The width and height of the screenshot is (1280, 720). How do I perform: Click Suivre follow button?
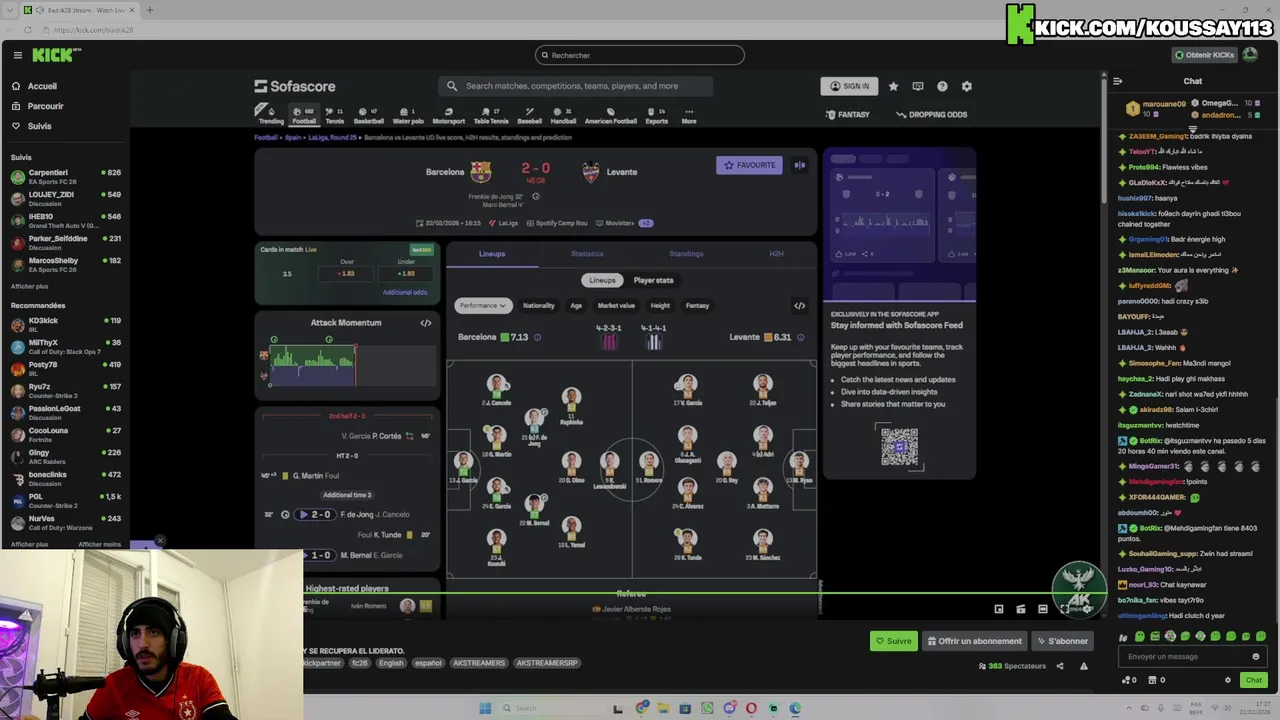[x=893, y=641]
